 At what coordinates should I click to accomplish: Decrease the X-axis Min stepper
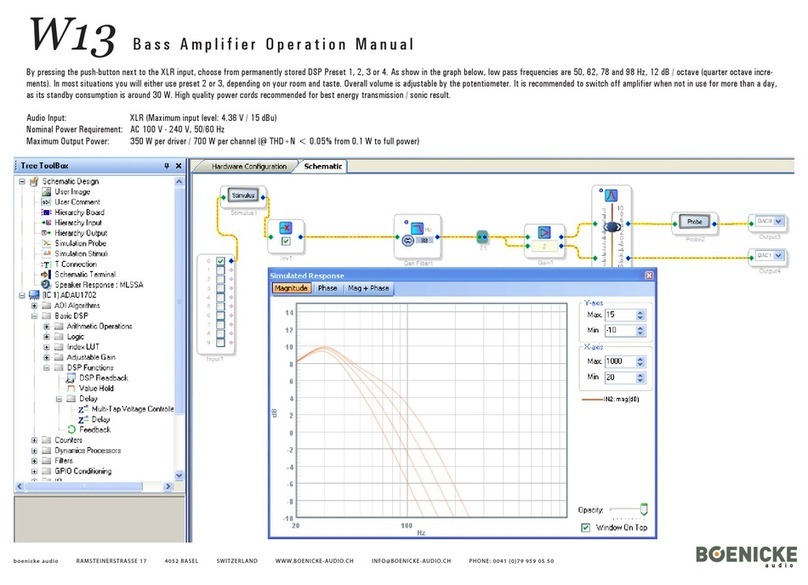click(640, 380)
